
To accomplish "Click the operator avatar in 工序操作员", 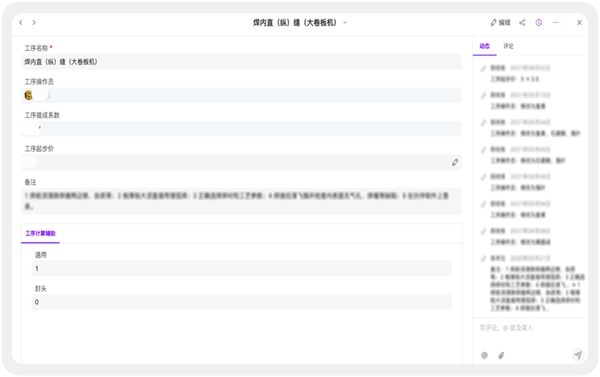I will [28, 95].
